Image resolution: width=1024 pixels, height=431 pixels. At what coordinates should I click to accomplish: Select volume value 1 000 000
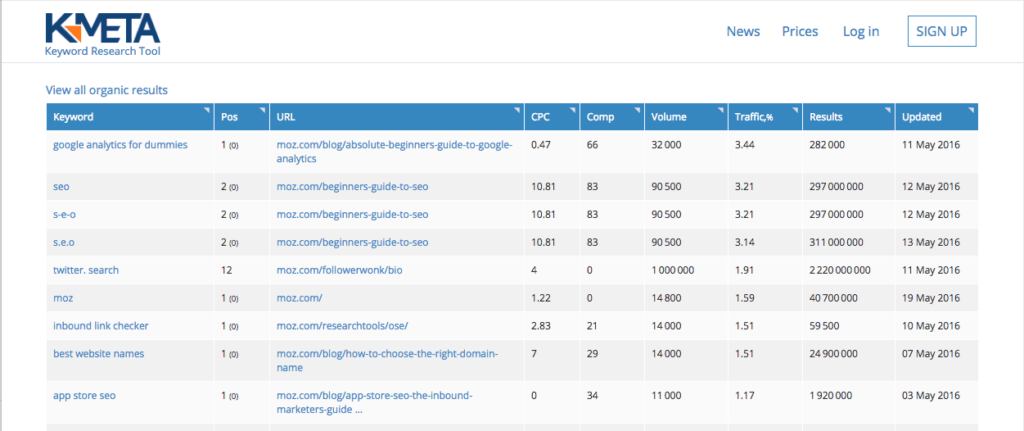tap(673, 270)
